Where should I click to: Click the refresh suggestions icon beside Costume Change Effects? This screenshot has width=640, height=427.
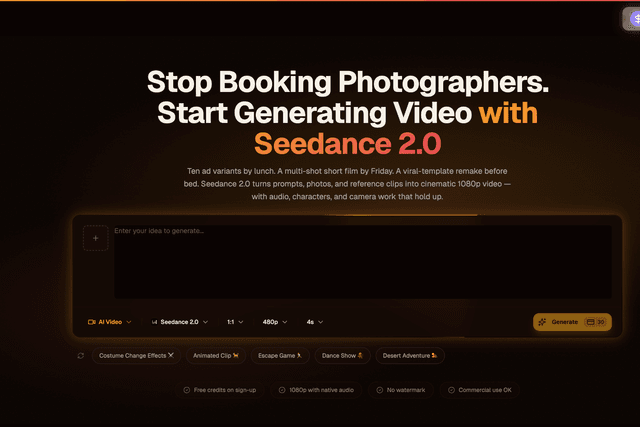(x=81, y=356)
